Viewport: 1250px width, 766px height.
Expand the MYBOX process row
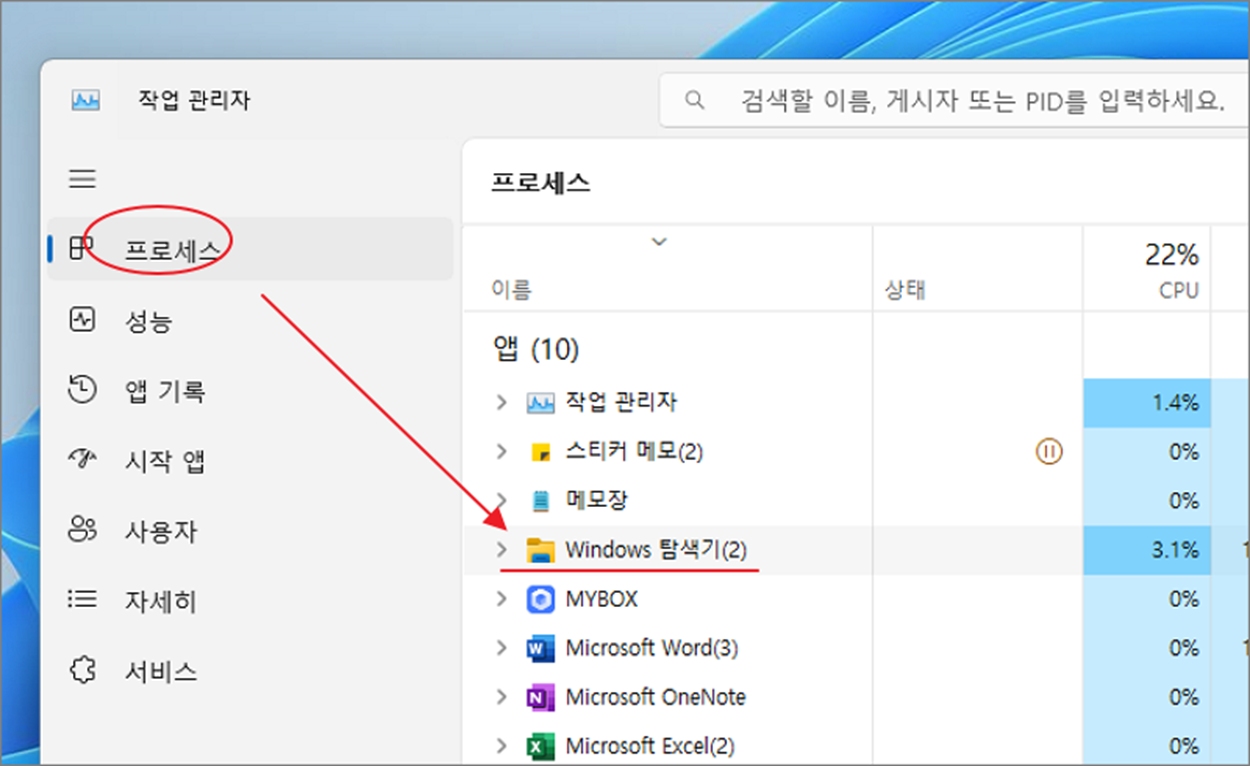click(502, 599)
